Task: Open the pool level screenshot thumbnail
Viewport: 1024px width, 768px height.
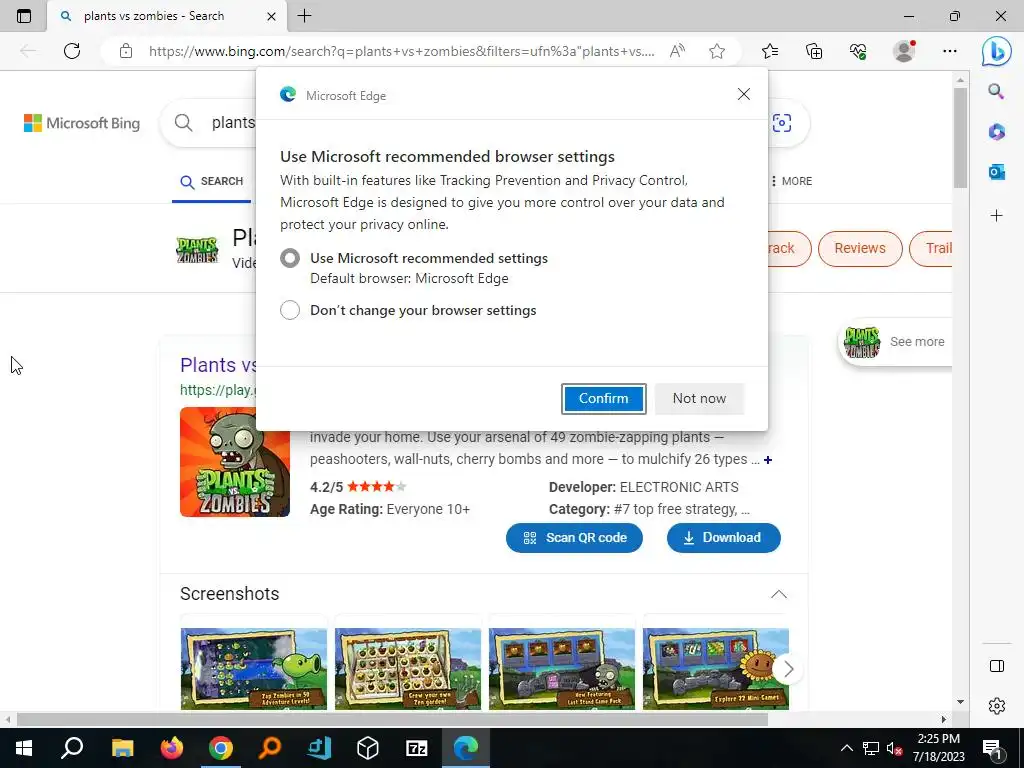Action: click(x=254, y=669)
